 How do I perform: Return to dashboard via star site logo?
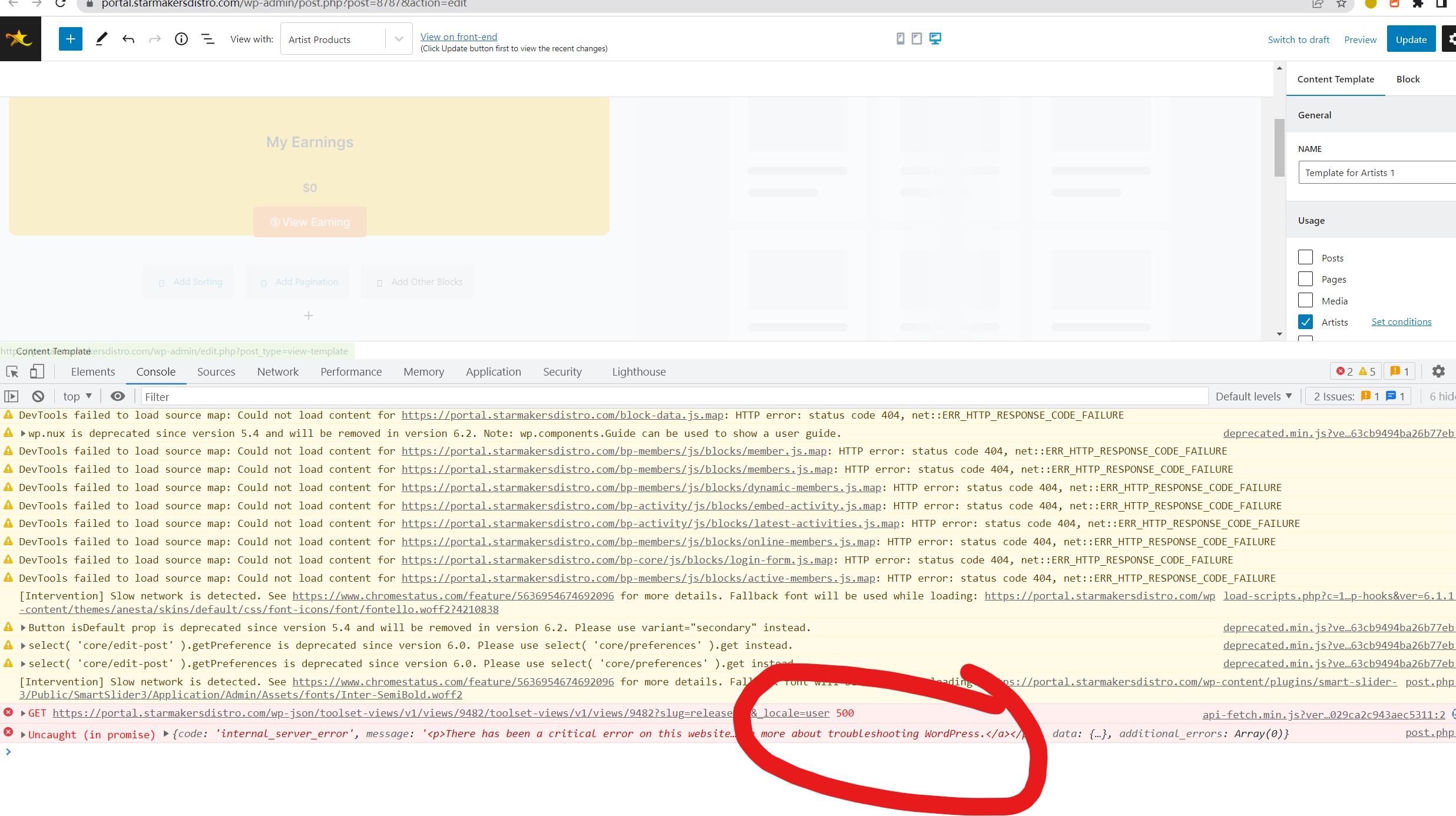point(21,39)
